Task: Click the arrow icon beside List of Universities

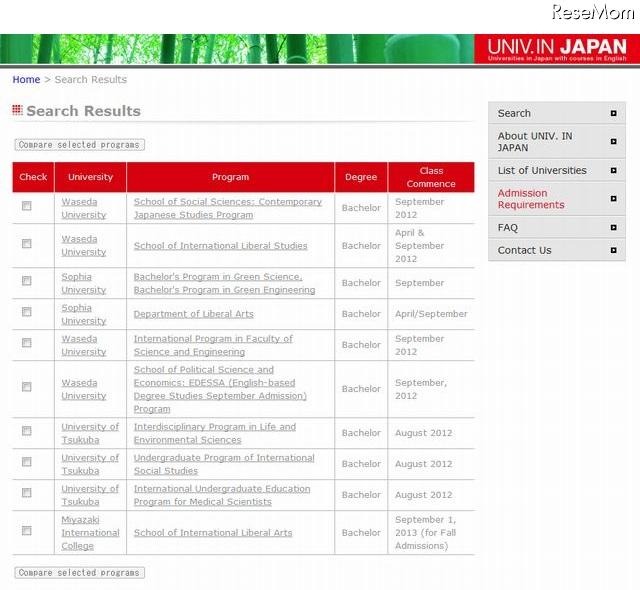Action: 613,170
